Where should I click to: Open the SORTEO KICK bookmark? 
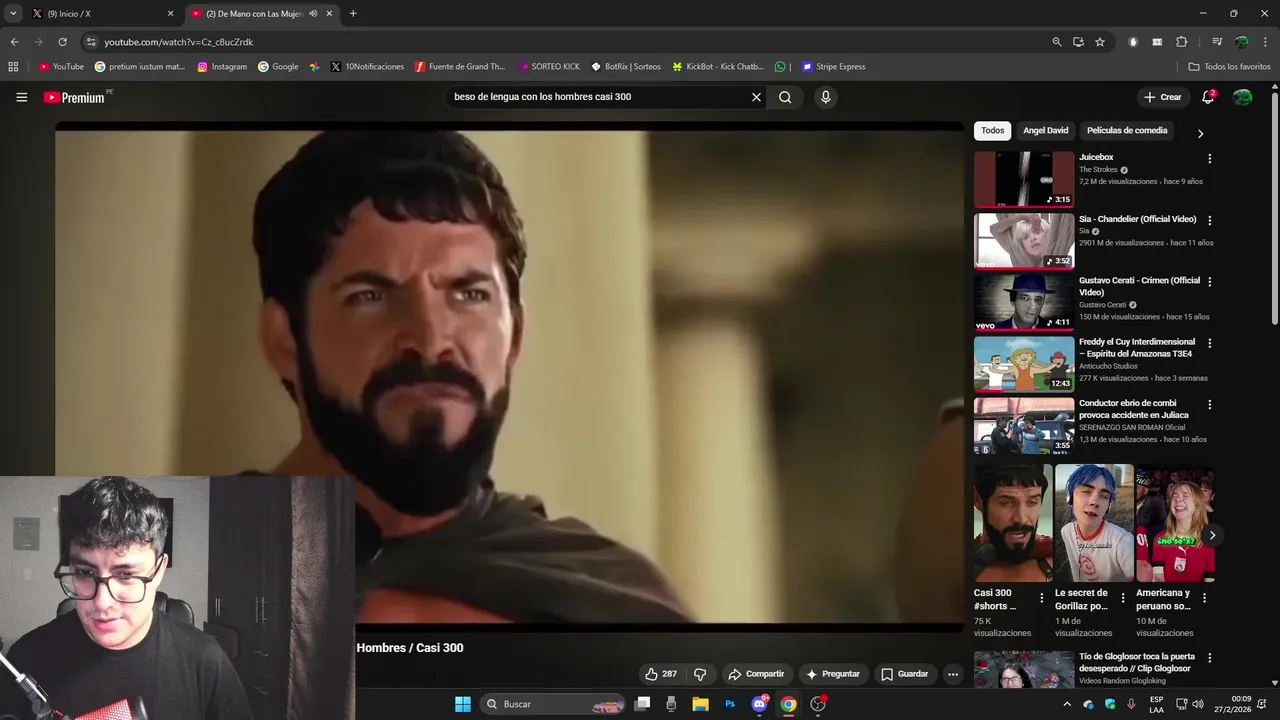(x=549, y=67)
